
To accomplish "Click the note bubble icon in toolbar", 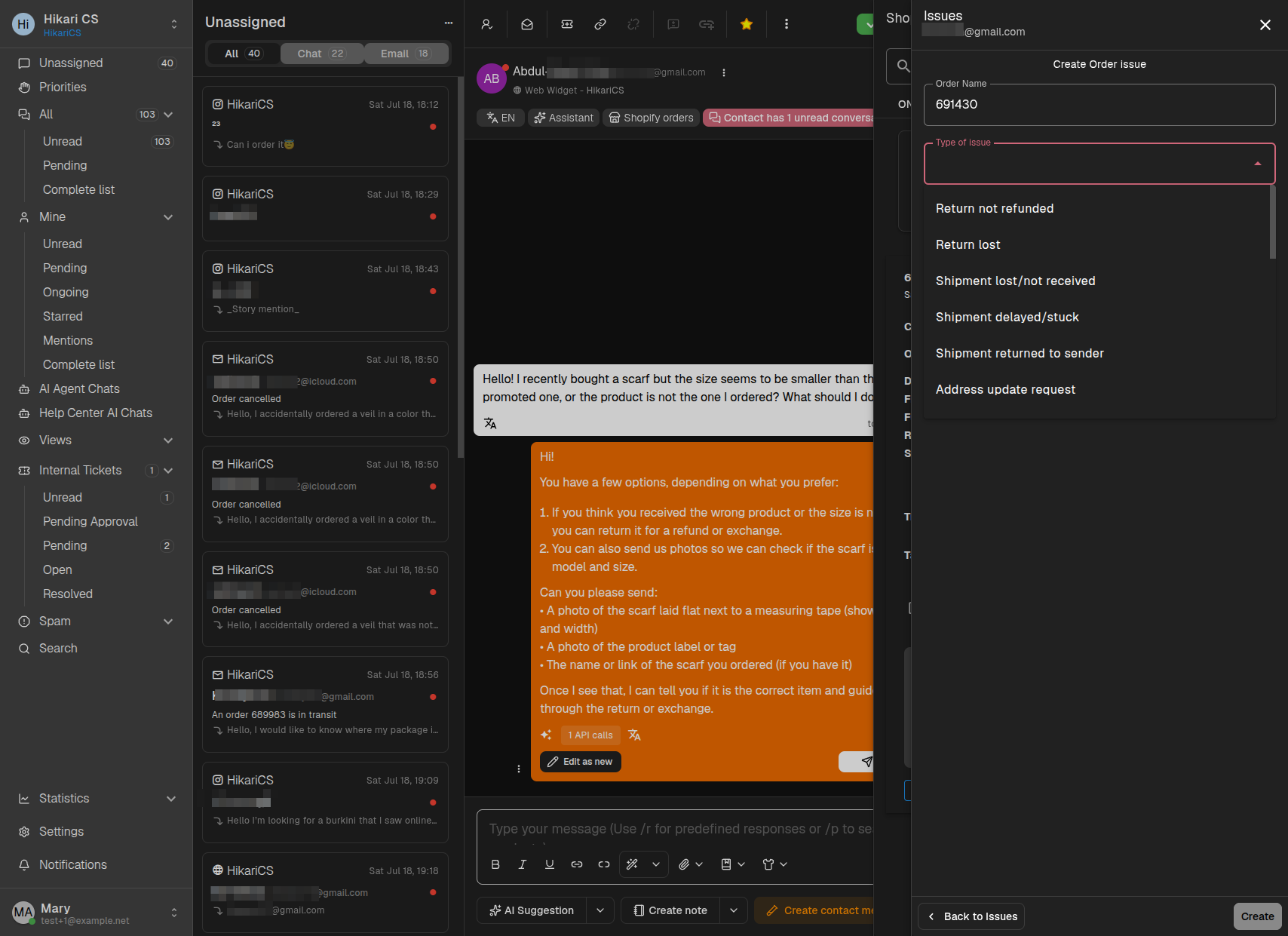I will pyautogui.click(x=673, y=24).
